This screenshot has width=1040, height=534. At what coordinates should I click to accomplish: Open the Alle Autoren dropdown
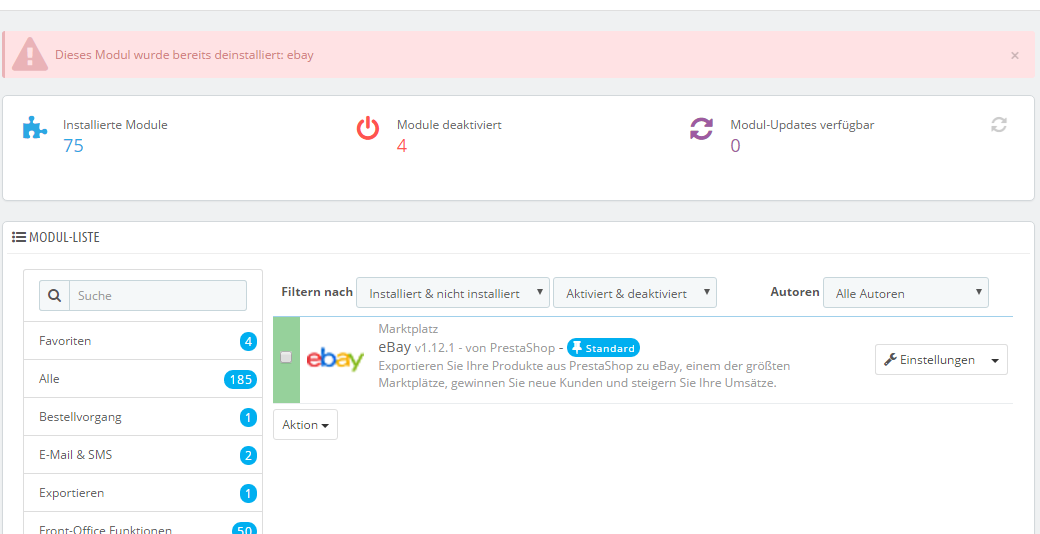point(905,293)
